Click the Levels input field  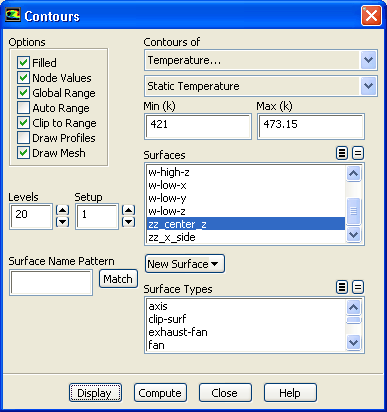click(31, 216)
